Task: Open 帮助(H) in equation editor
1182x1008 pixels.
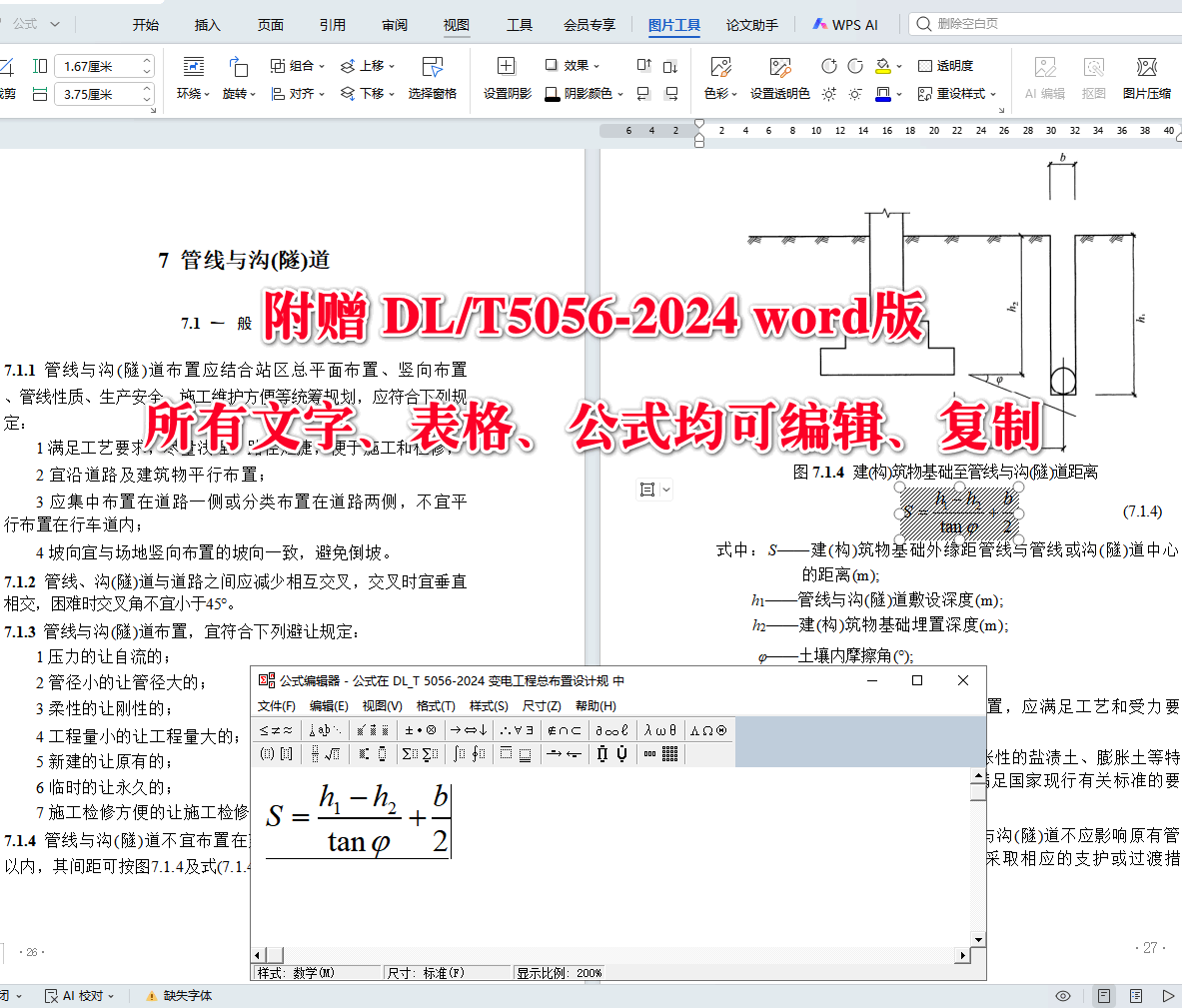Action: point(595,705)
